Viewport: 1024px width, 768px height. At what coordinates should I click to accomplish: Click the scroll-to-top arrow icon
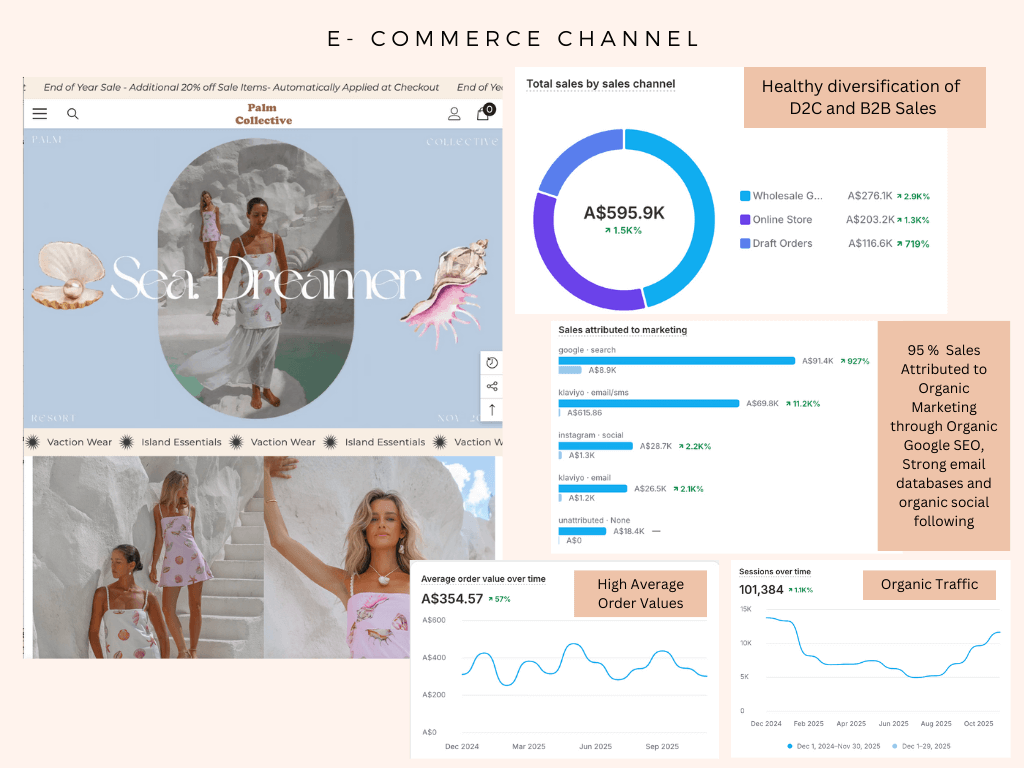491,409
